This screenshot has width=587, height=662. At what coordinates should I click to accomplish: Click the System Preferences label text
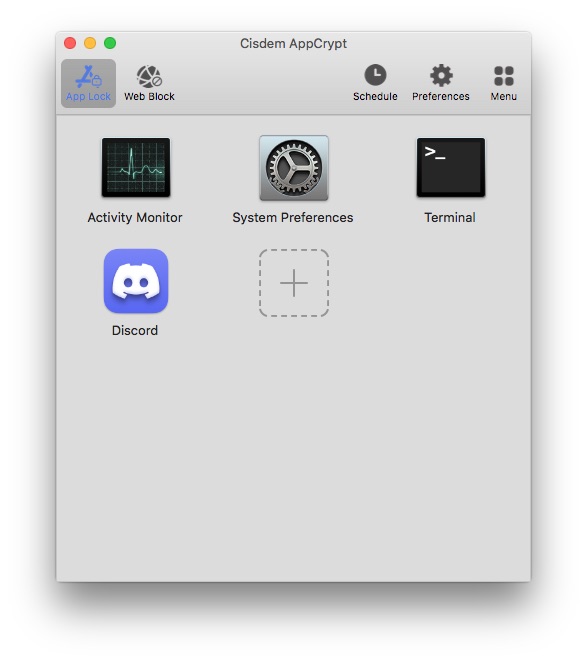293,217
